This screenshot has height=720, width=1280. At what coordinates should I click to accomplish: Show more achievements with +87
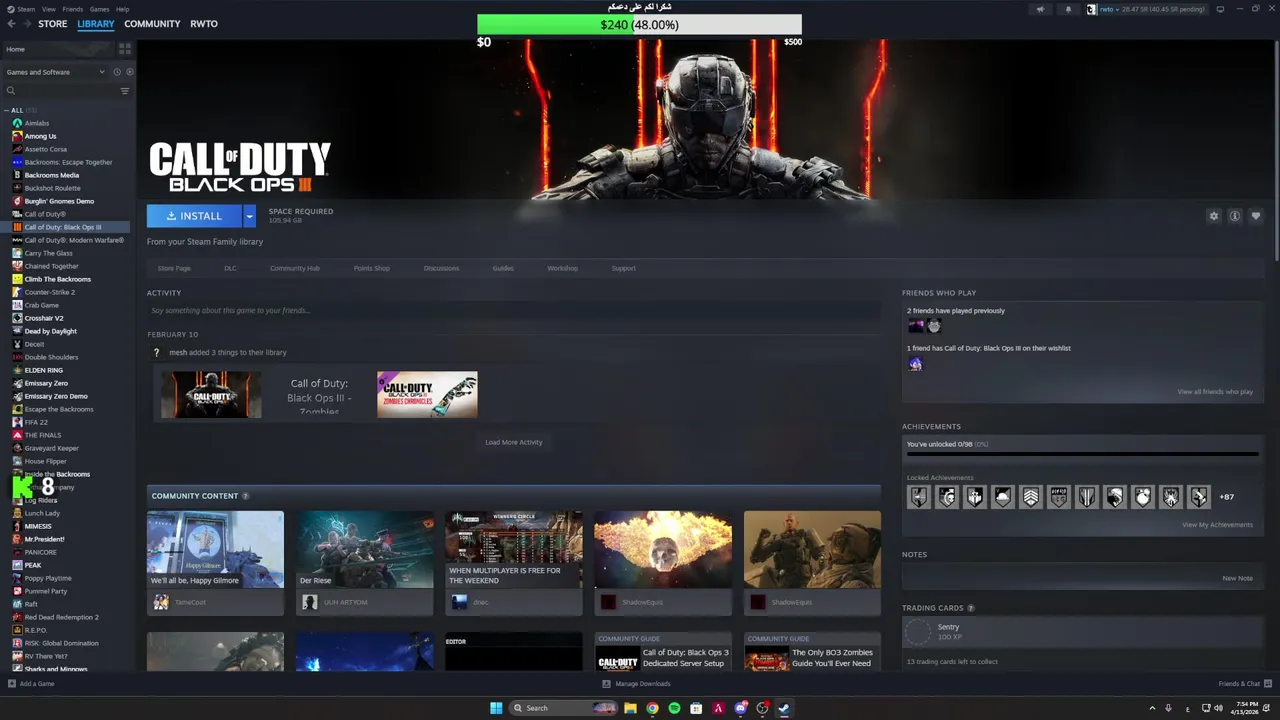(1226, 497)
